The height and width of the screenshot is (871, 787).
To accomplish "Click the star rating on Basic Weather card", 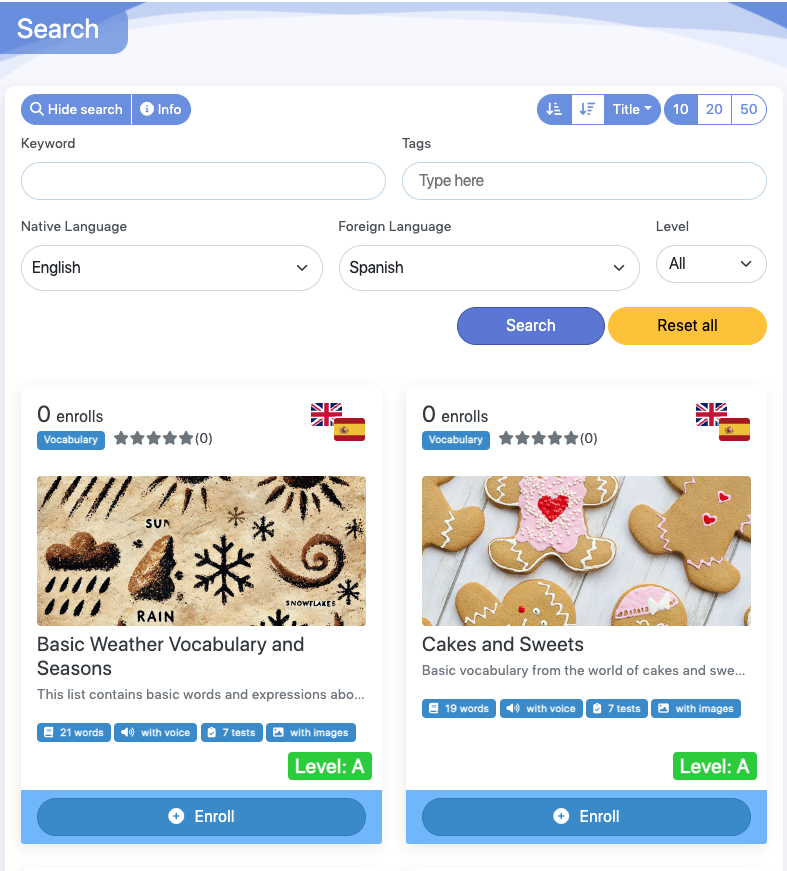I will click(x=154, y=438).
